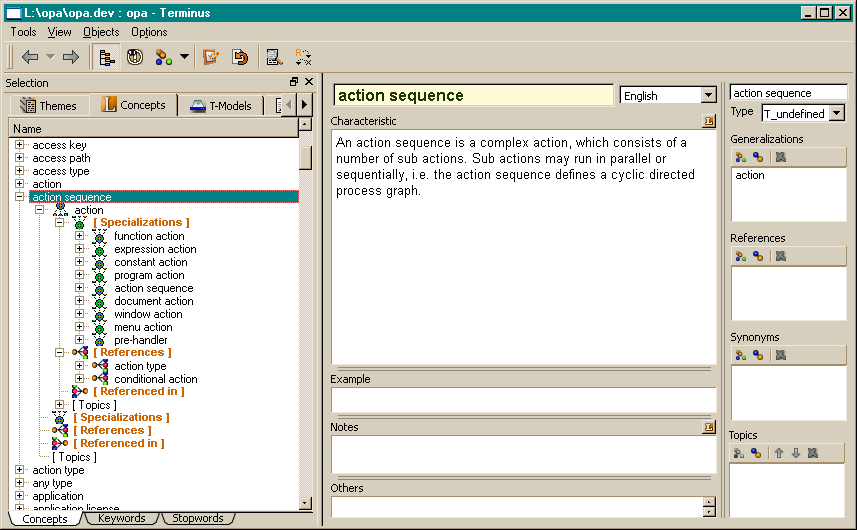Open the Objects menu

pyautogui.click(x=101, y=32)
